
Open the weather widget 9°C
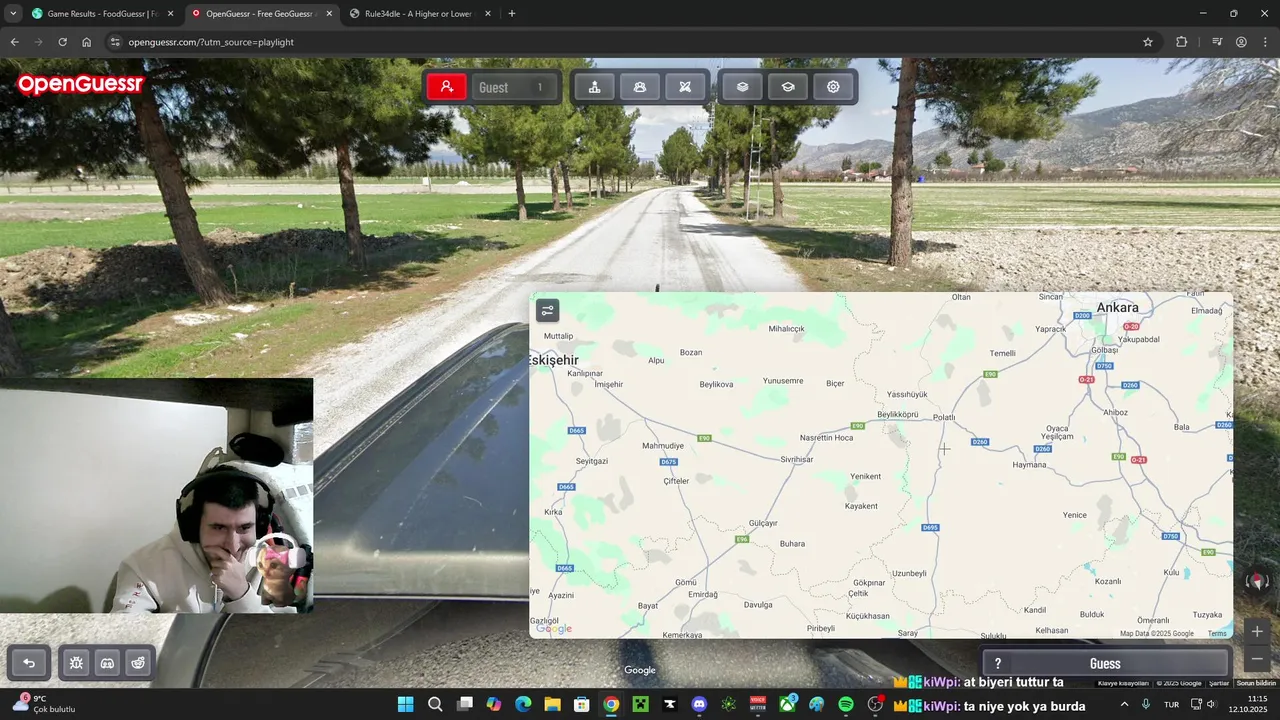45,704
